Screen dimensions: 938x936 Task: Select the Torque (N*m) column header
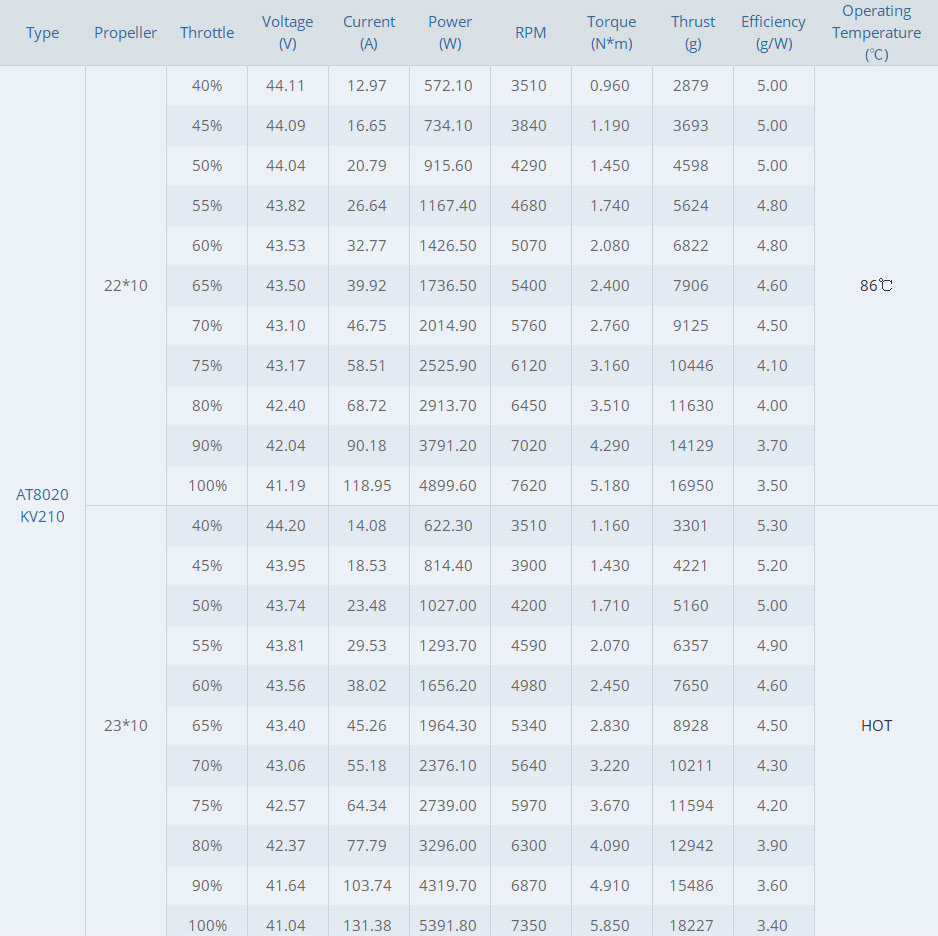[x=611, y=33]
